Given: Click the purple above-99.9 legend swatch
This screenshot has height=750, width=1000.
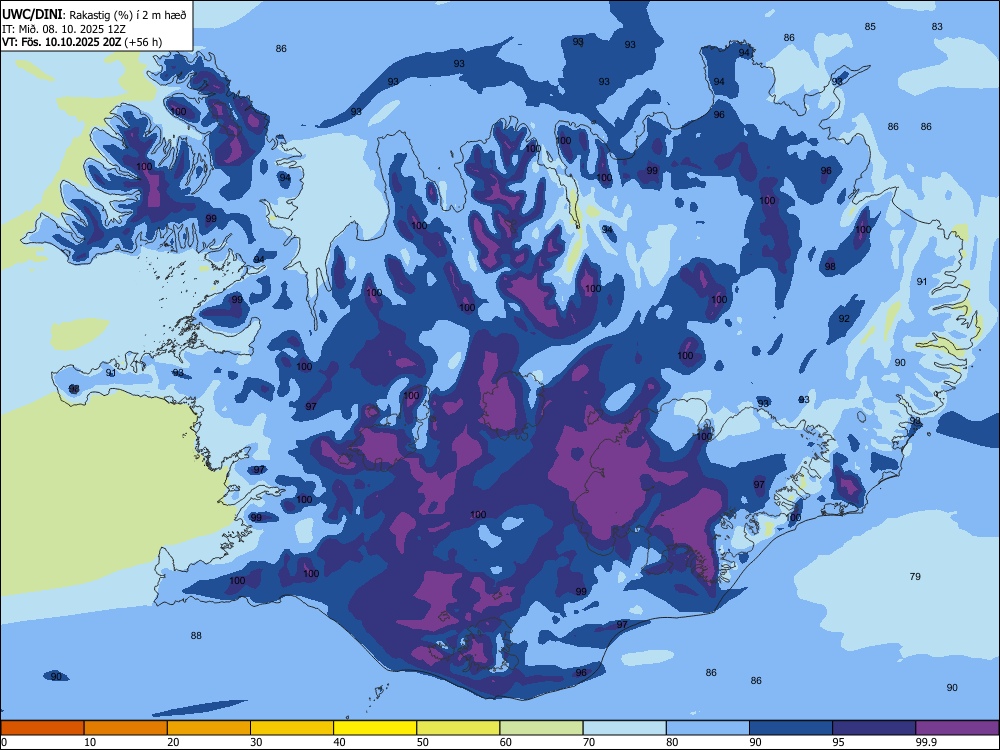Looking at the screenshot, I should tap(957, 728).
